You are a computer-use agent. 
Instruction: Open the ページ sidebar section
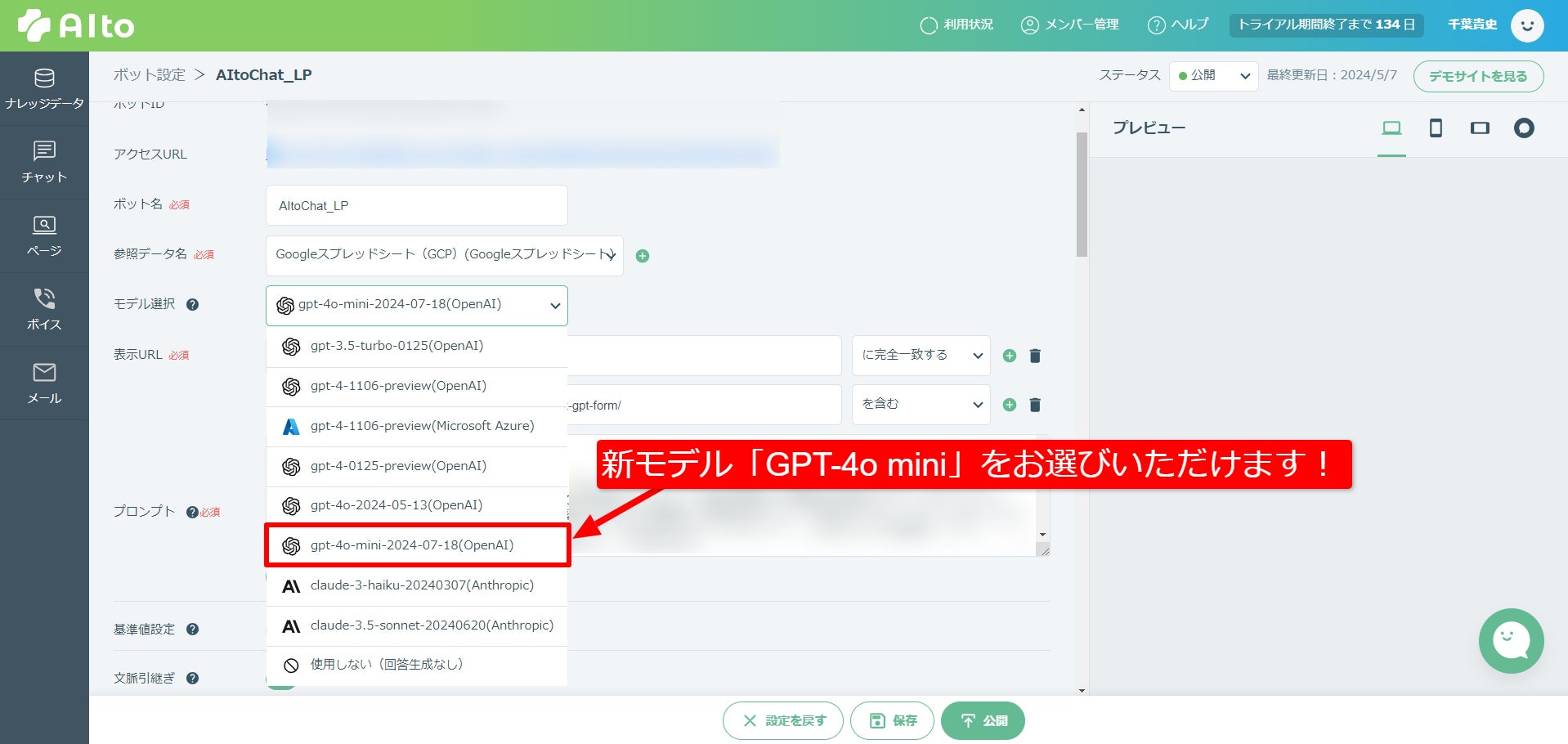44,235
